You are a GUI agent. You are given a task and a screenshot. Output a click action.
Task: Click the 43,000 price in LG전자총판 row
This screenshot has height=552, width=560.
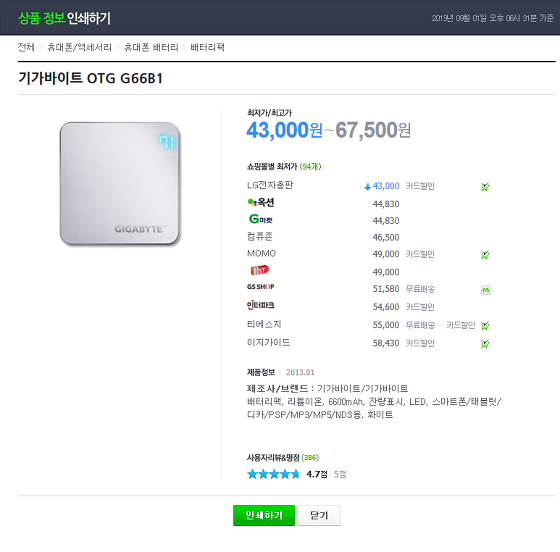click(386, 186)
